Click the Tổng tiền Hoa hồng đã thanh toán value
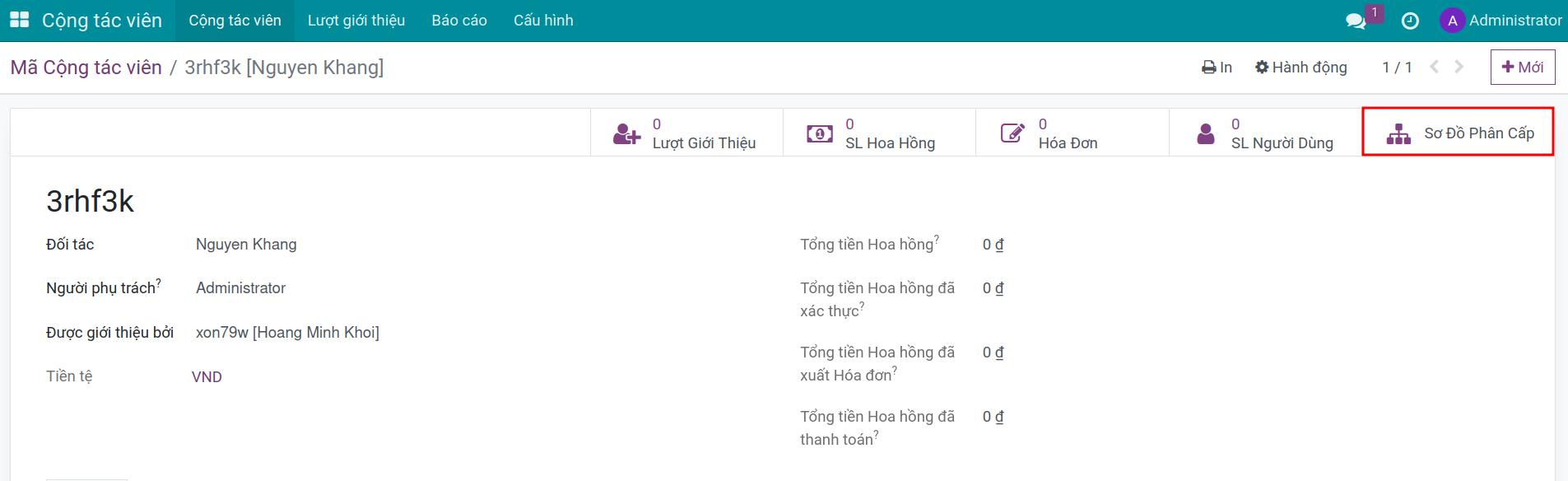The image size is (1568, 481). click(x=993, y=417)
